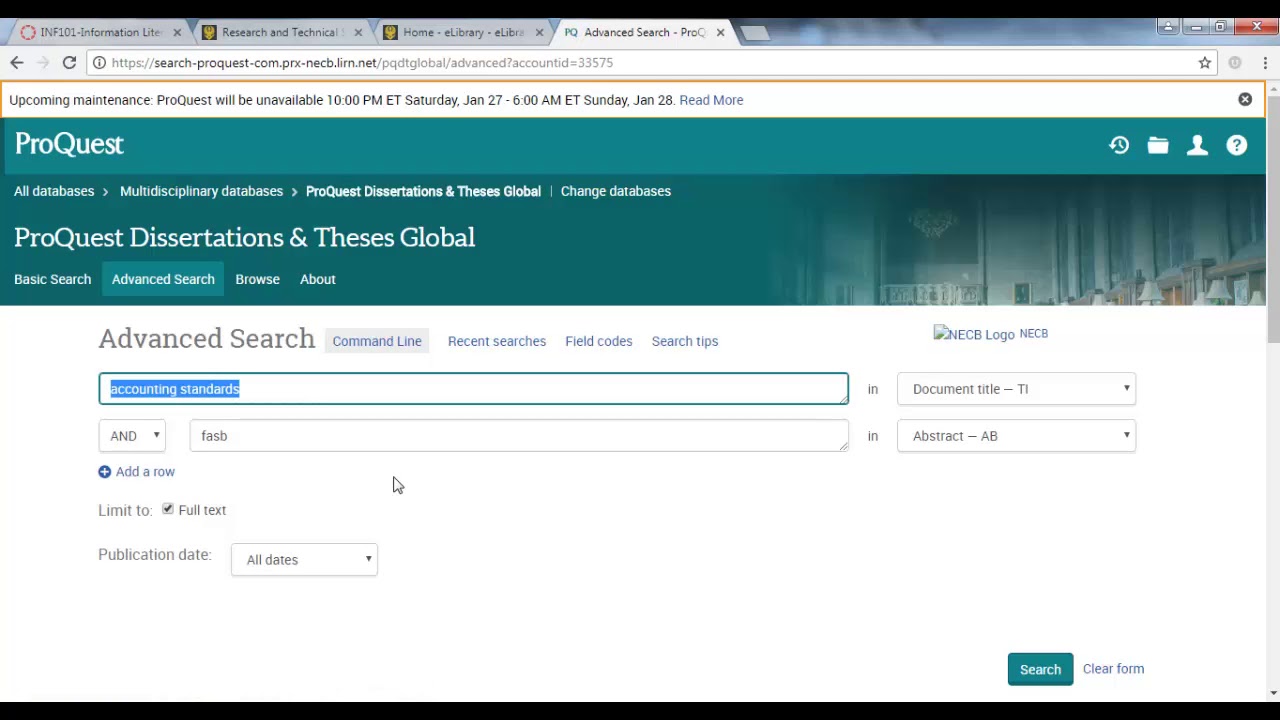Reload the page in the browser
Screen dimensions: 1280x720
[x=69, y=62]
